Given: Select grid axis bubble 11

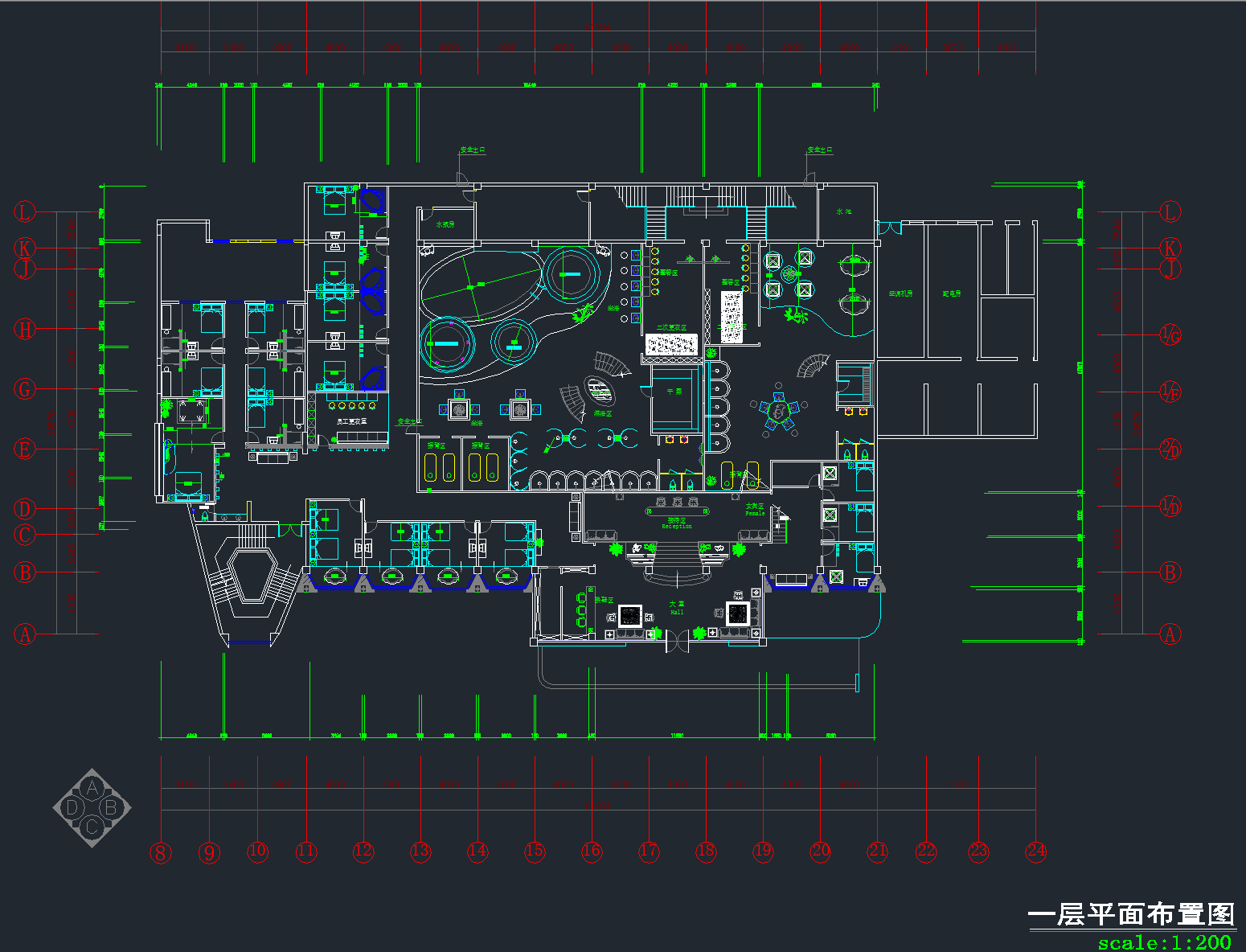Looking at the screenshot, I should [x=306, y=851].
